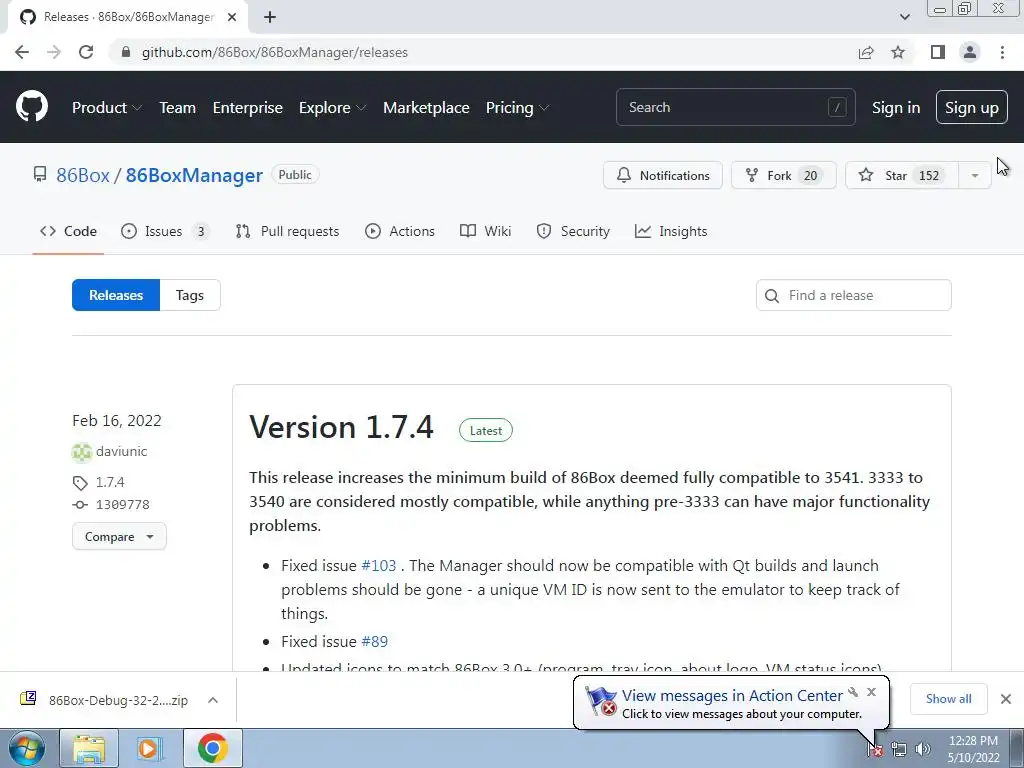Image resolution: width=1024 pixels, height=768 pixels.
Task: Open the Team page
Action: point(178,108)
